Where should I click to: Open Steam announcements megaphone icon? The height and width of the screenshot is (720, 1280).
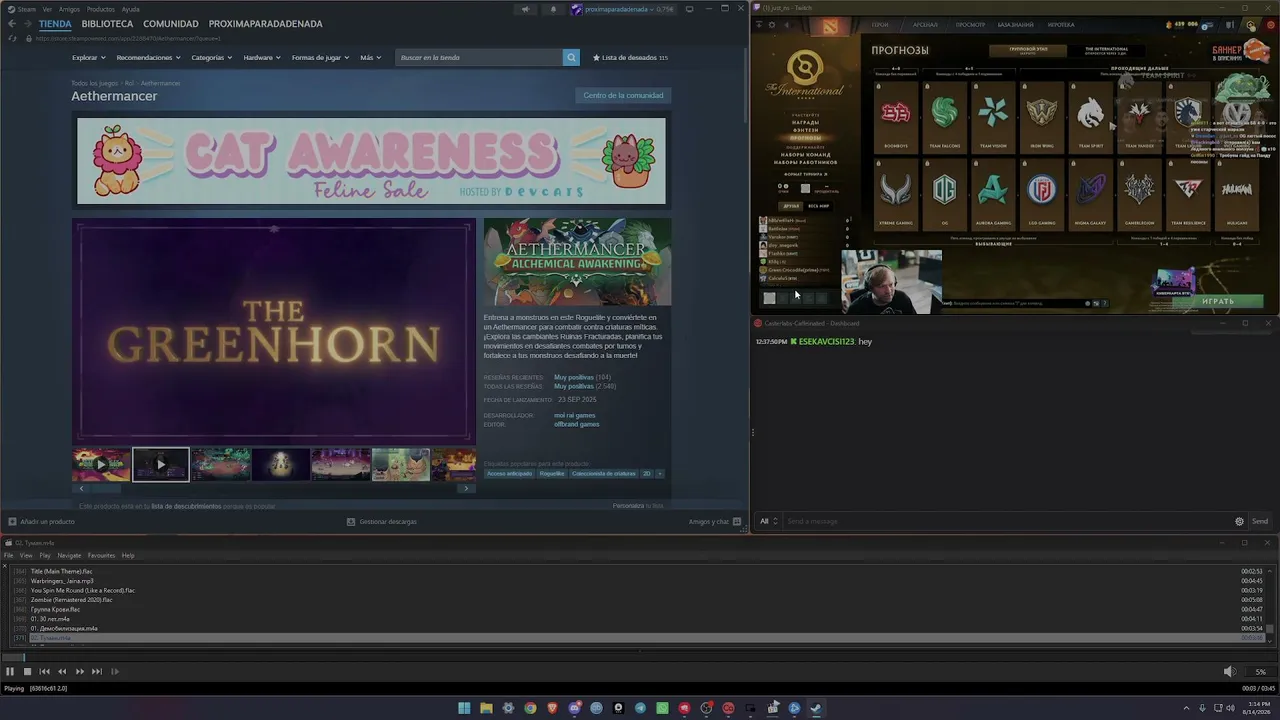[x=525, y=9]
